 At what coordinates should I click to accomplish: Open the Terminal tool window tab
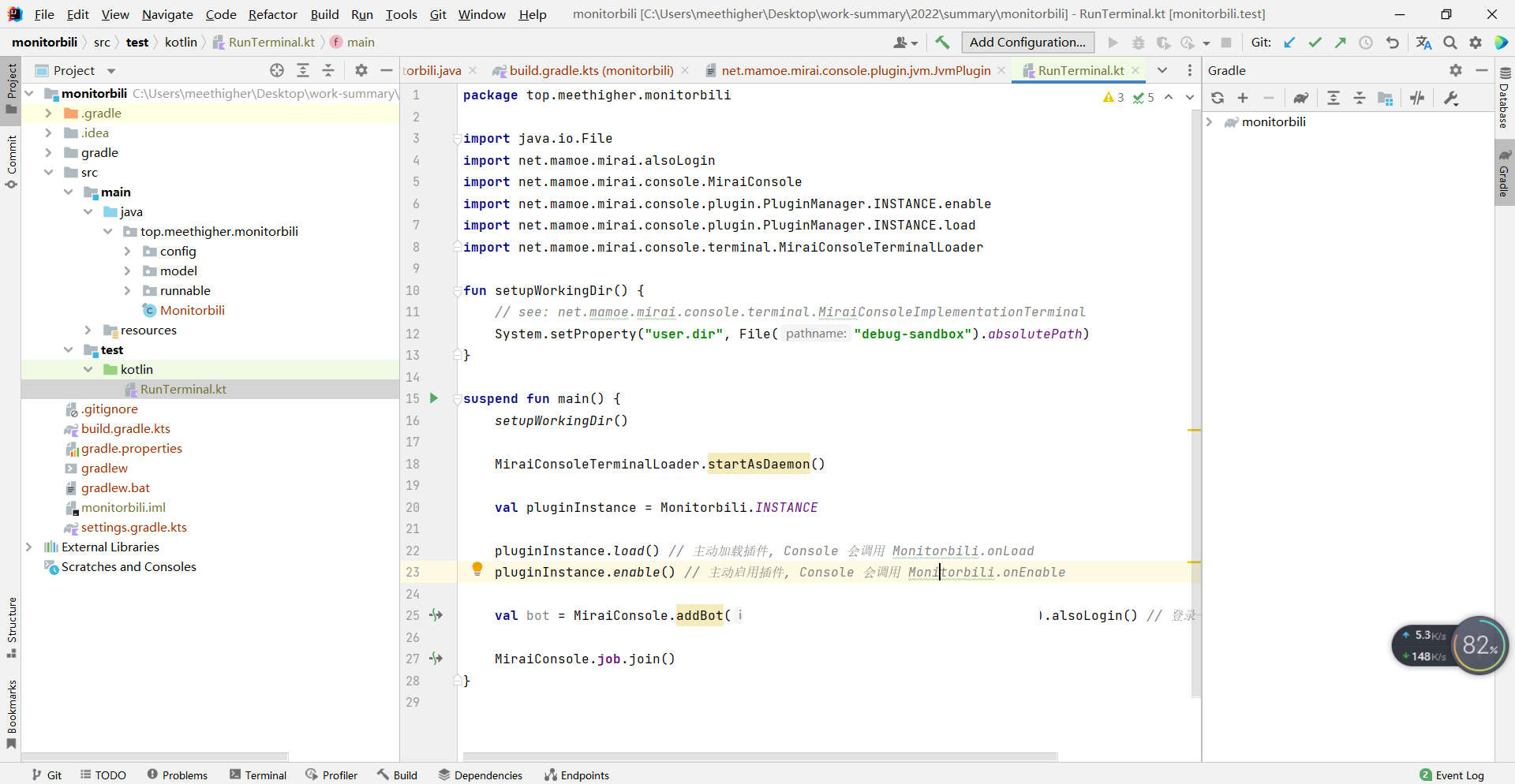pyautogui.click(x=258, y=775)
